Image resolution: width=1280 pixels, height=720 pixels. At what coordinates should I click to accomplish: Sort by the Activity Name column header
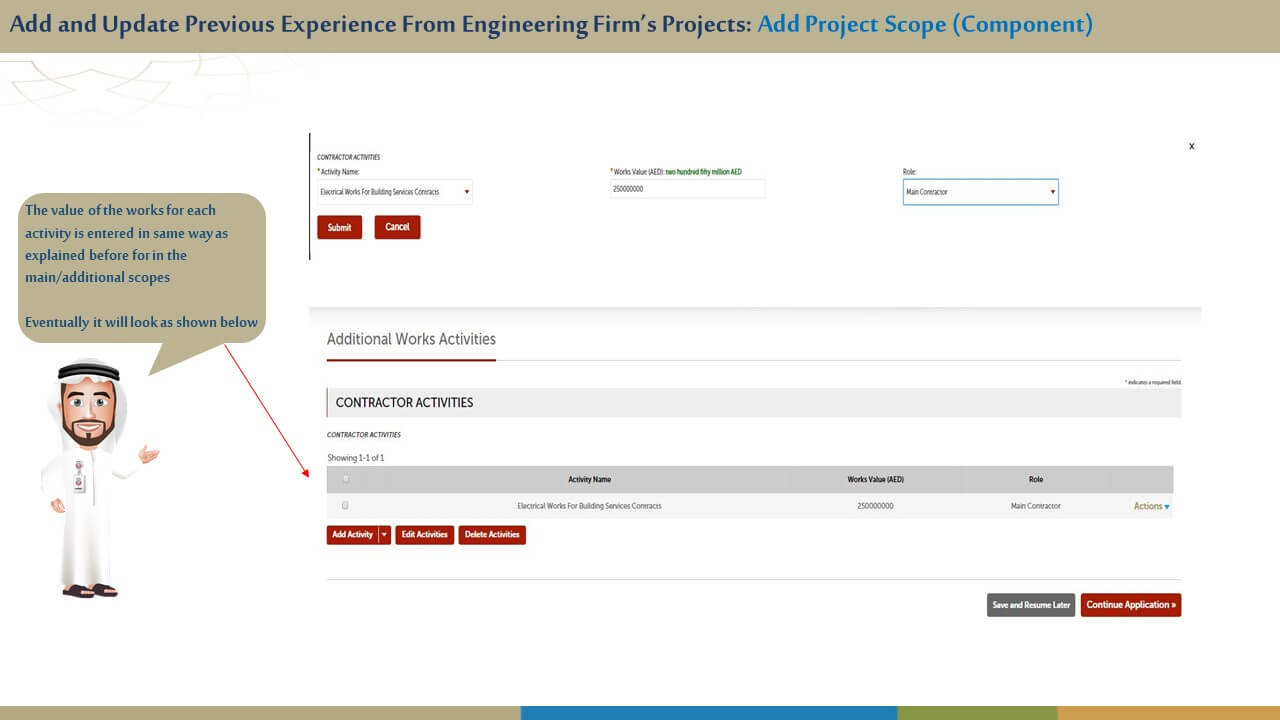589,480
